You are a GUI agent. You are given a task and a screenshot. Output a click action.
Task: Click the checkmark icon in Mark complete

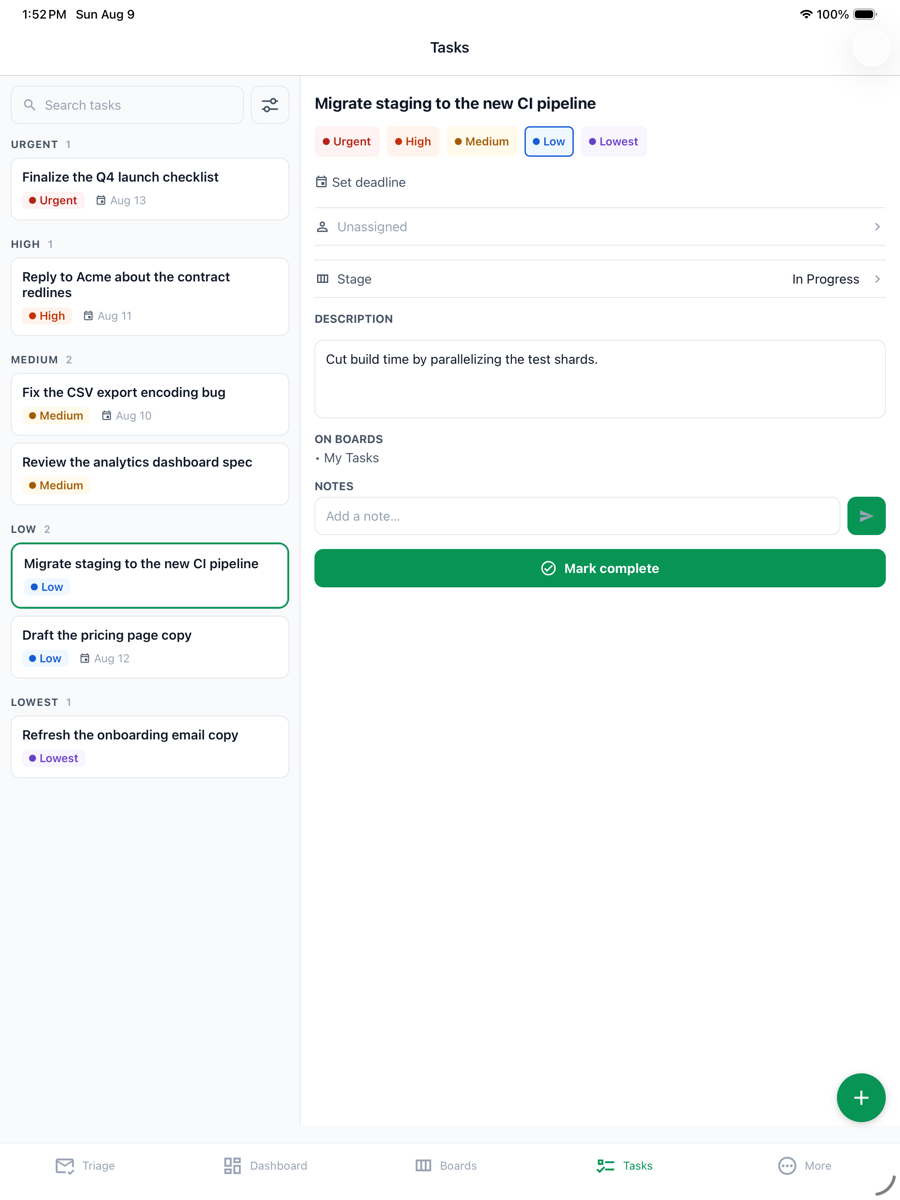(548, 568)
